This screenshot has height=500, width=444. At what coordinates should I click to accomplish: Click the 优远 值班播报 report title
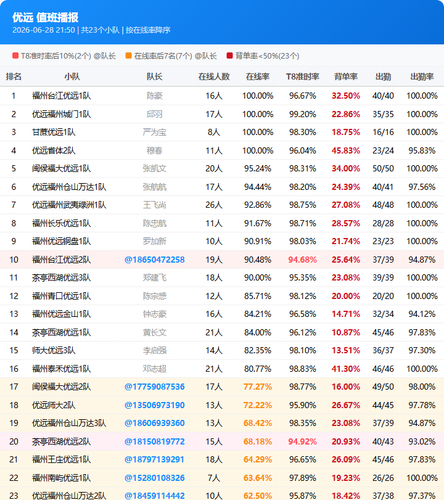coord(45,17)
